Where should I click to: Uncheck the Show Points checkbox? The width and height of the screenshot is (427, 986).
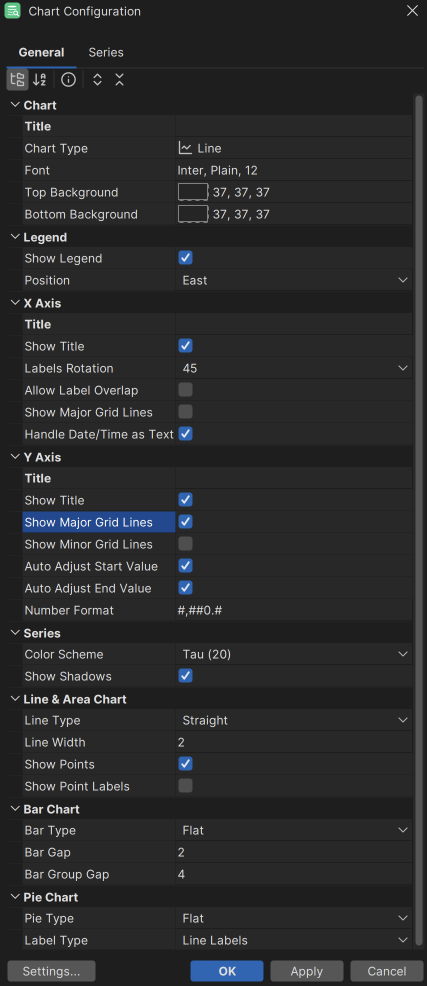click(x=186, y=764)
